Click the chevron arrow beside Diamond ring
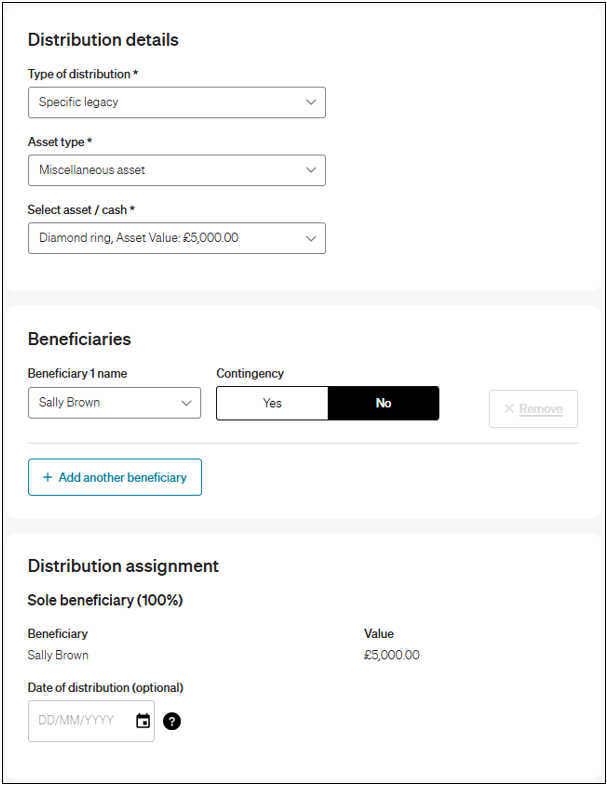Screen dimensions: 607x785 [310, 238]
